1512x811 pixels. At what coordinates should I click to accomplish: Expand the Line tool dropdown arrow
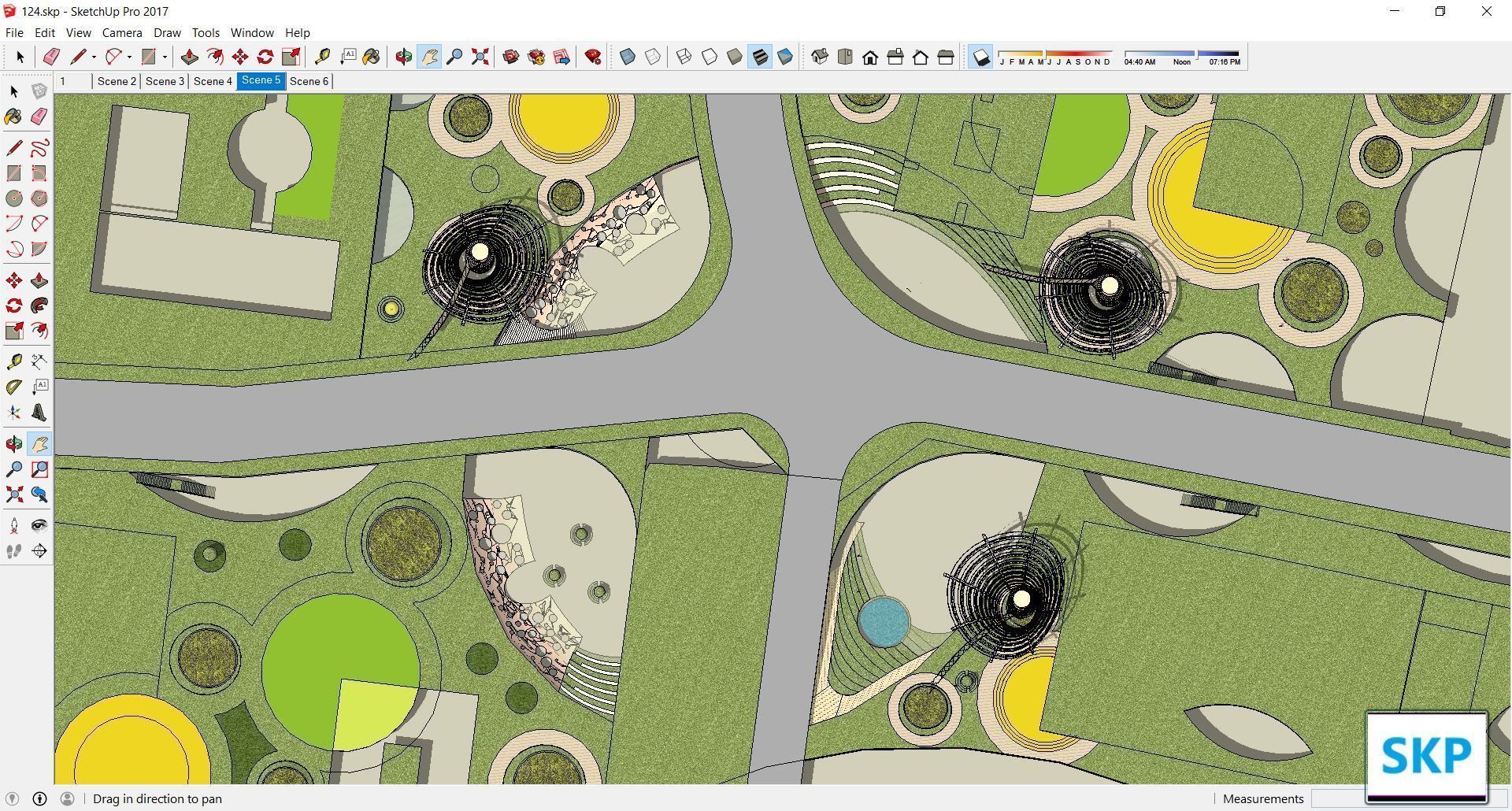(x=94, y=57)
